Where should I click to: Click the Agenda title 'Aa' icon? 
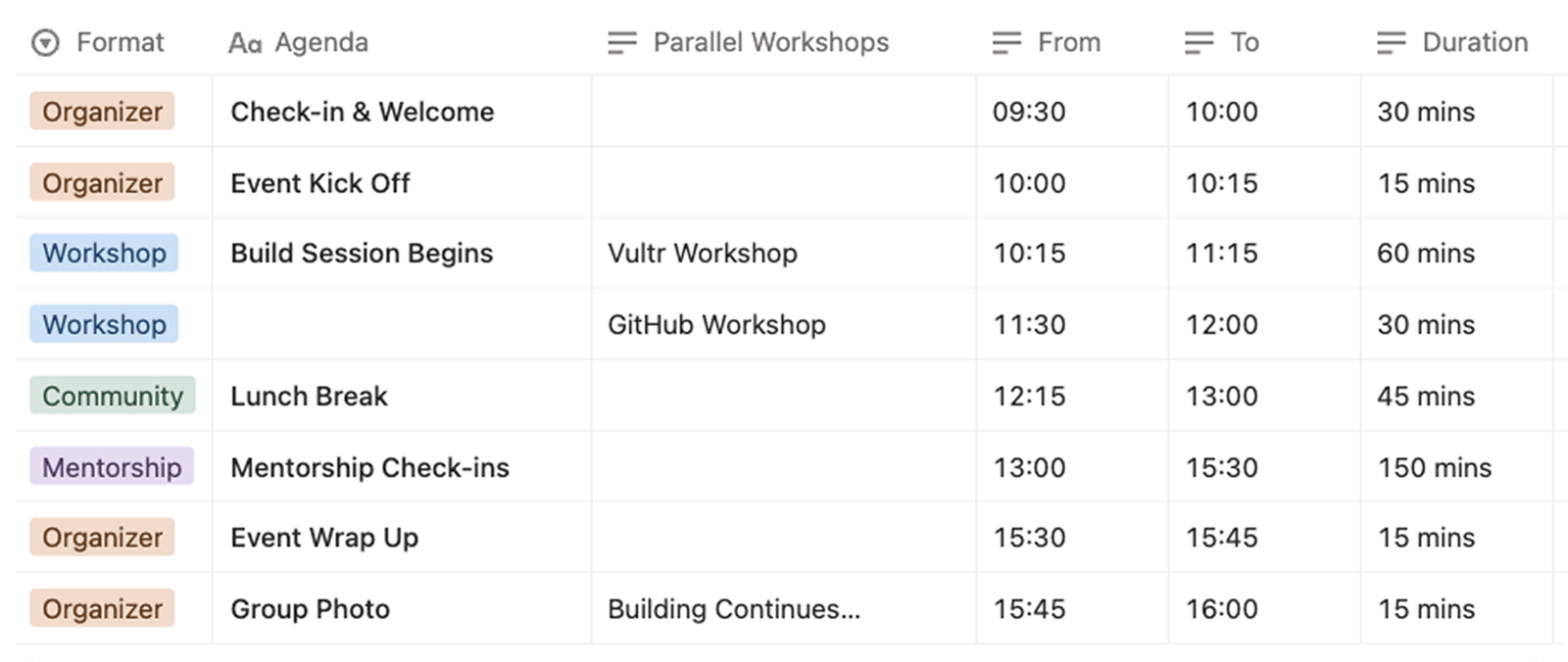(x=244, y=43)
